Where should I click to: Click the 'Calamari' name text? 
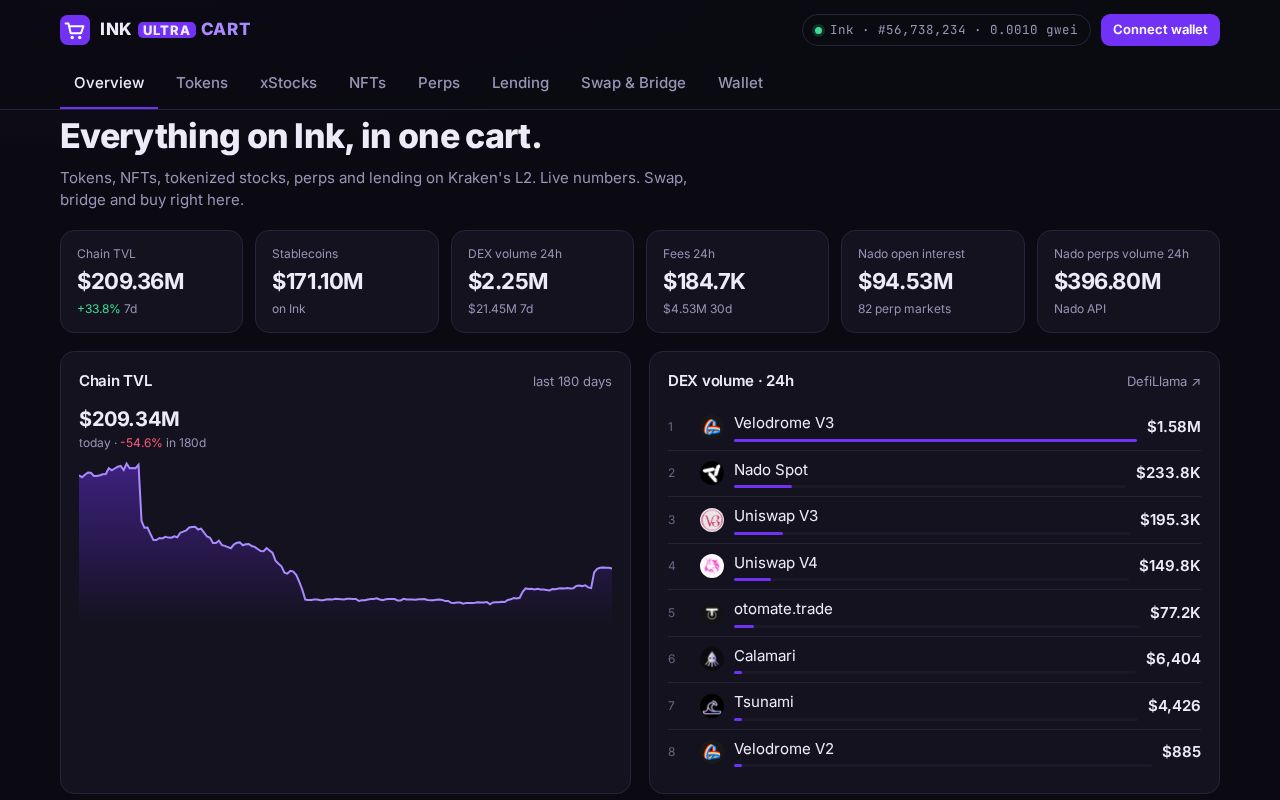tap(765, 656)
